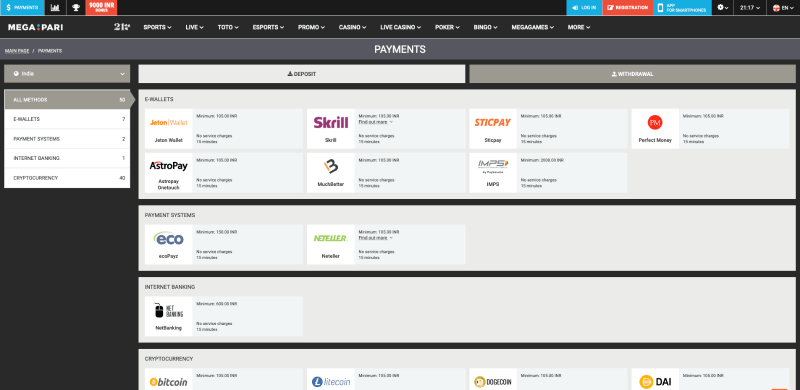Select the ecoPayz logo

point(168,238)
